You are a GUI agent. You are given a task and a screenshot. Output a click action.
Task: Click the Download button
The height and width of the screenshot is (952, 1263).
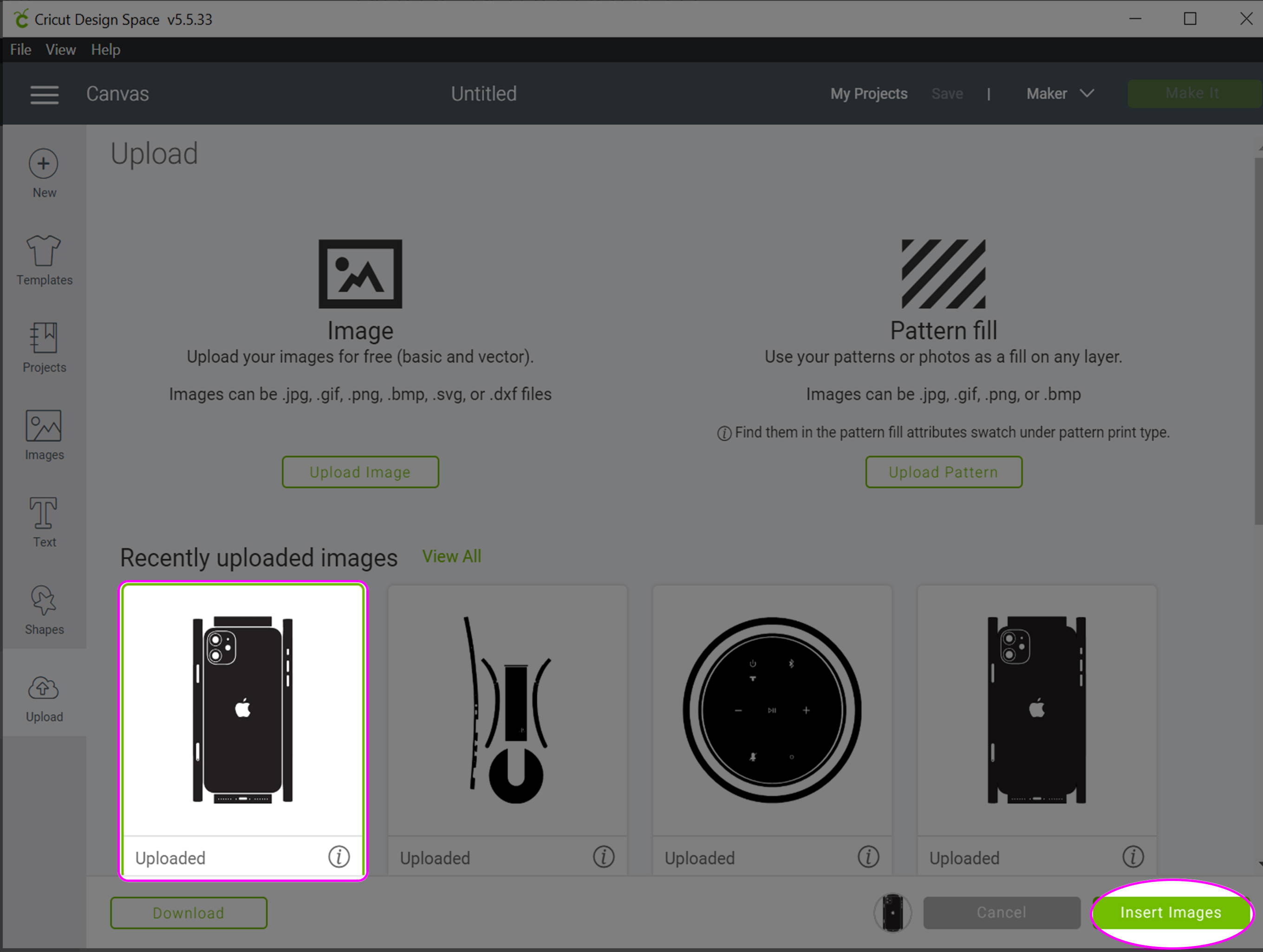[x=189, y=913]
